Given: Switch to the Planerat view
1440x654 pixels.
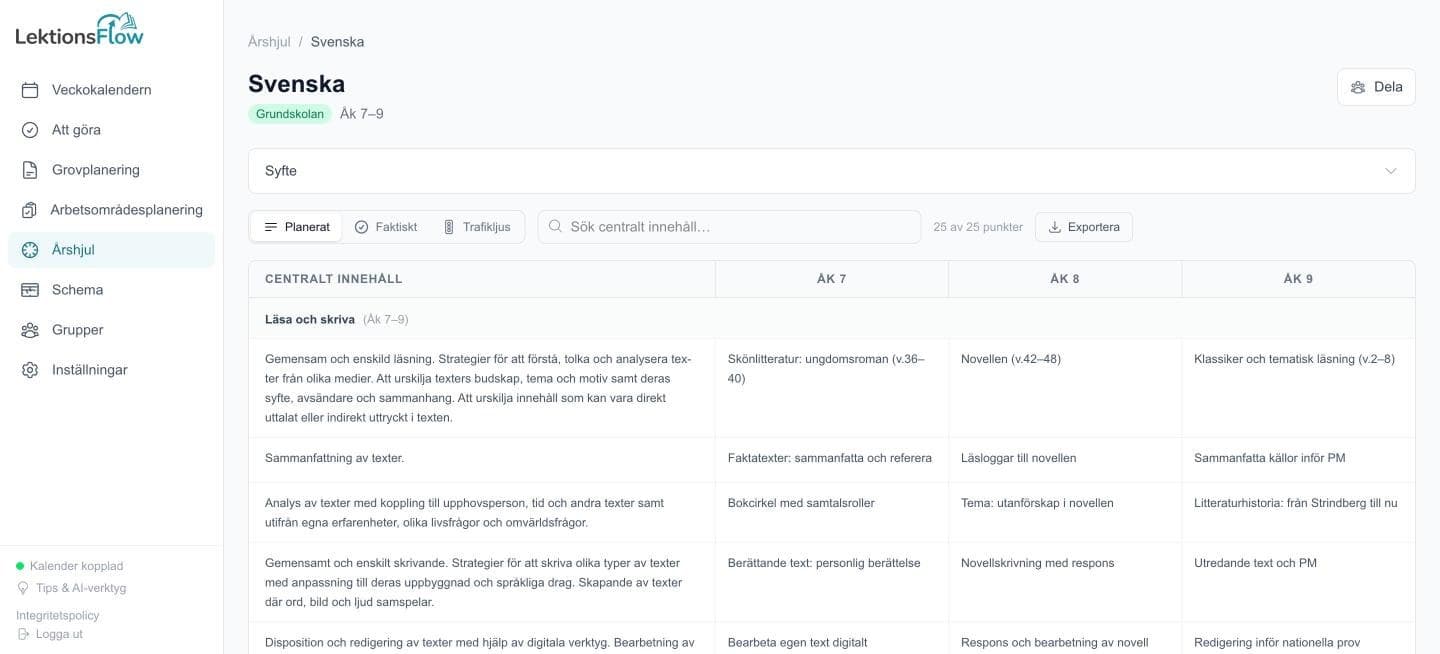Looking at the screenshot, I should click(x=296, y=227).
